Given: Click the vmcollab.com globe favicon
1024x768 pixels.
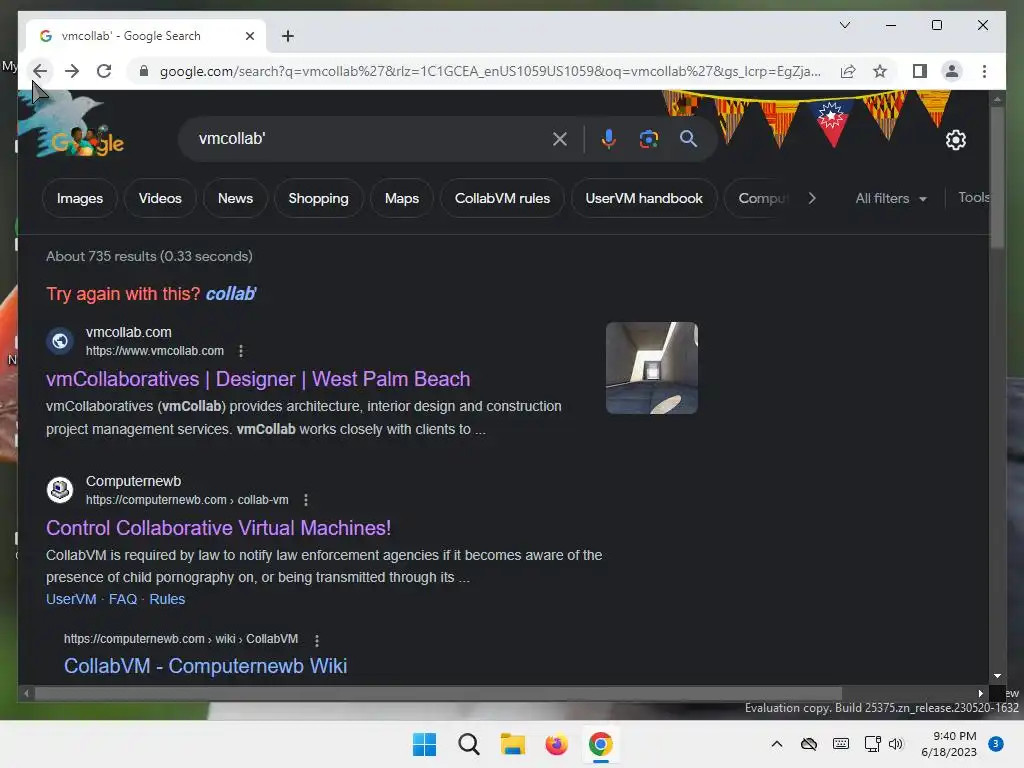Looking at the screenshot, I should click(60, 340).
